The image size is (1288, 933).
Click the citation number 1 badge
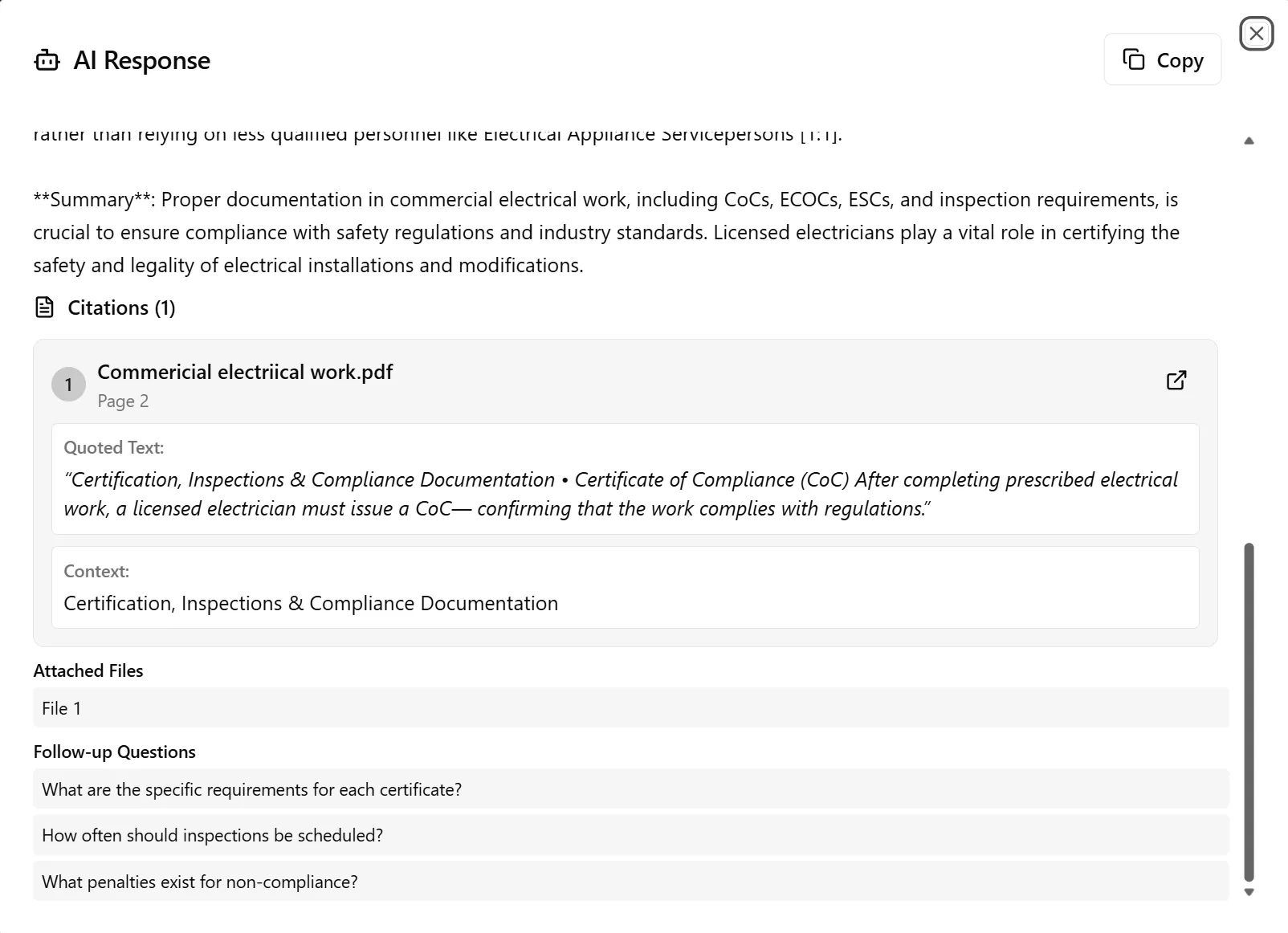pyautogui.click(x=68, y=385)
